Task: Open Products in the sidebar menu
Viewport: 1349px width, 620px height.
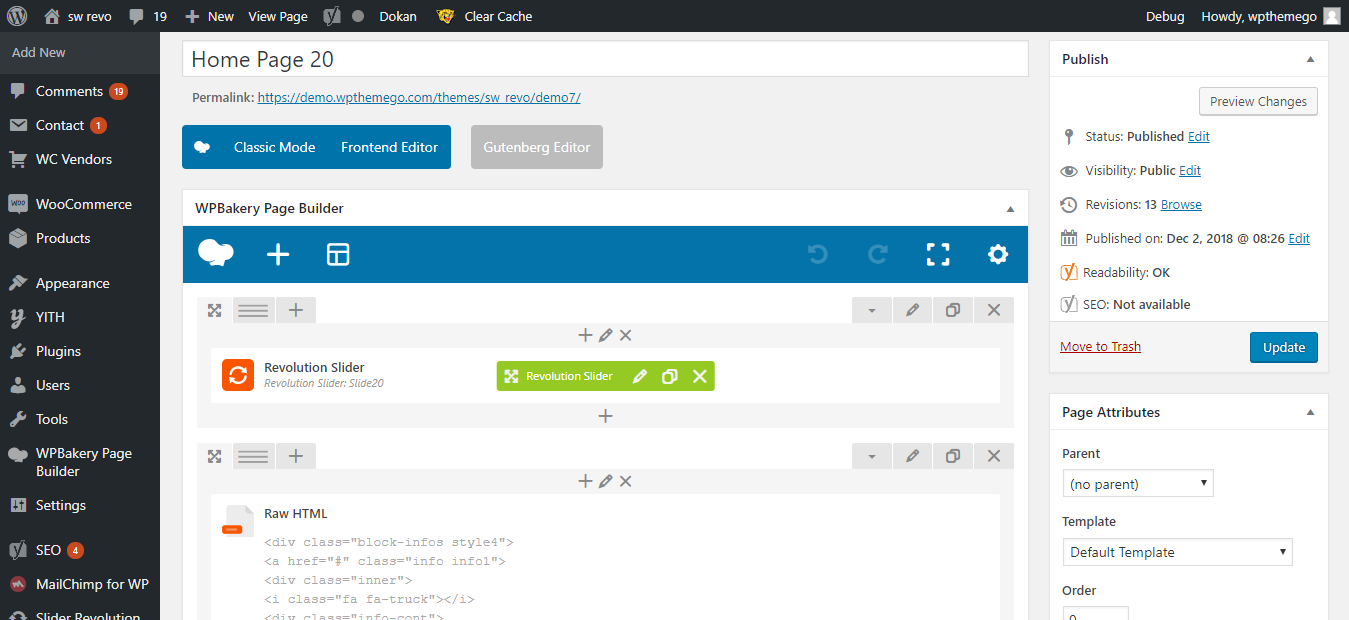Action: 63,238
